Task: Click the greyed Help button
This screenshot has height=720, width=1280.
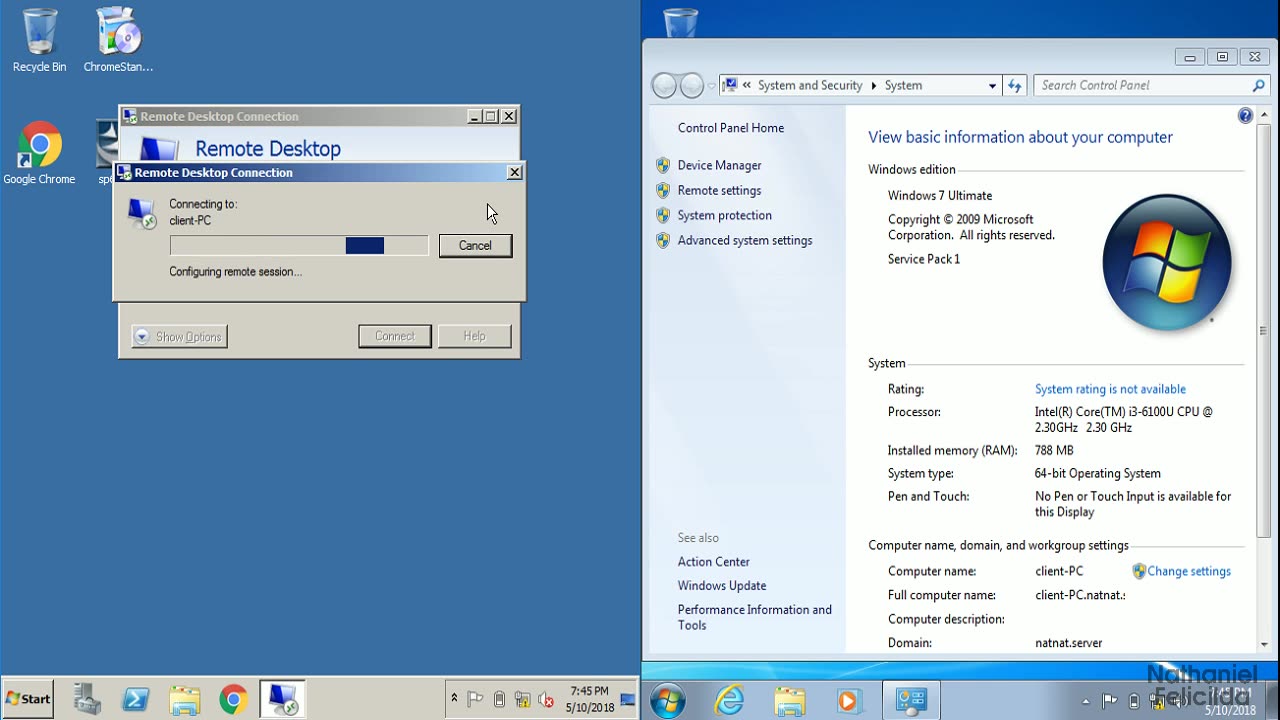Action: [475, 337]
